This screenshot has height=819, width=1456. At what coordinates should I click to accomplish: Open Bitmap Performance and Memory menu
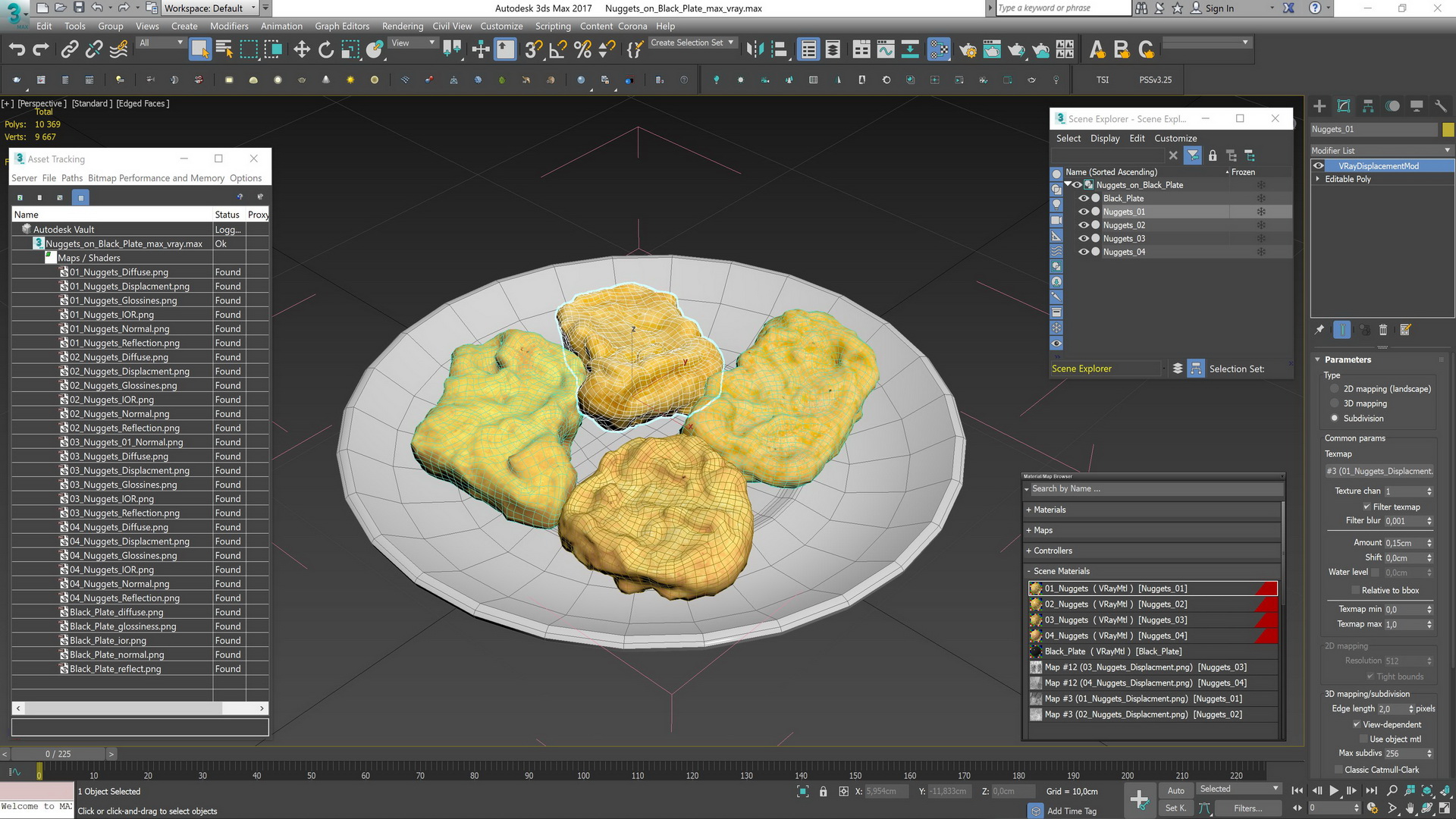pyautogui.click(x=156, y=178)
